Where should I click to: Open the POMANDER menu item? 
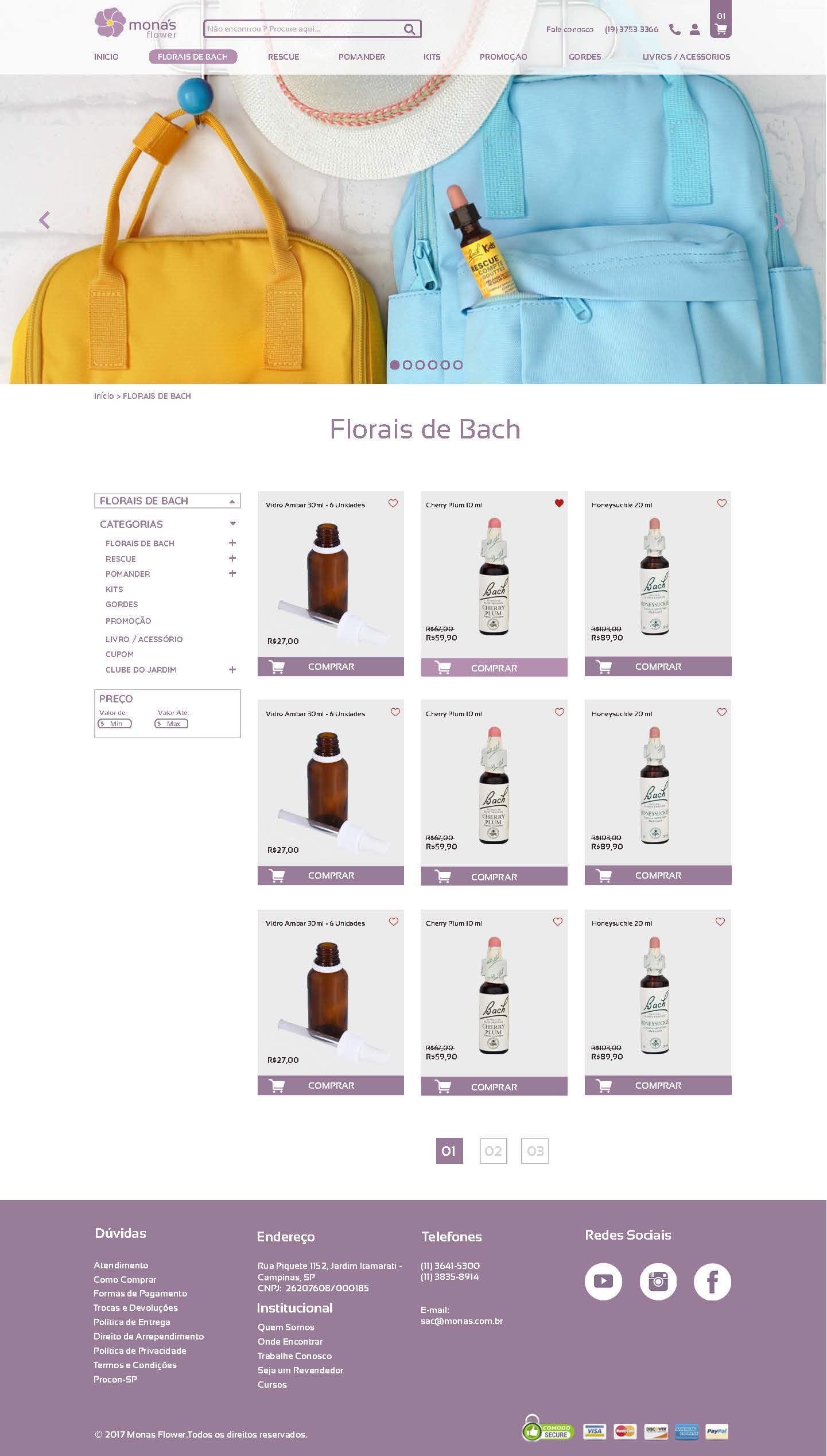362,57
